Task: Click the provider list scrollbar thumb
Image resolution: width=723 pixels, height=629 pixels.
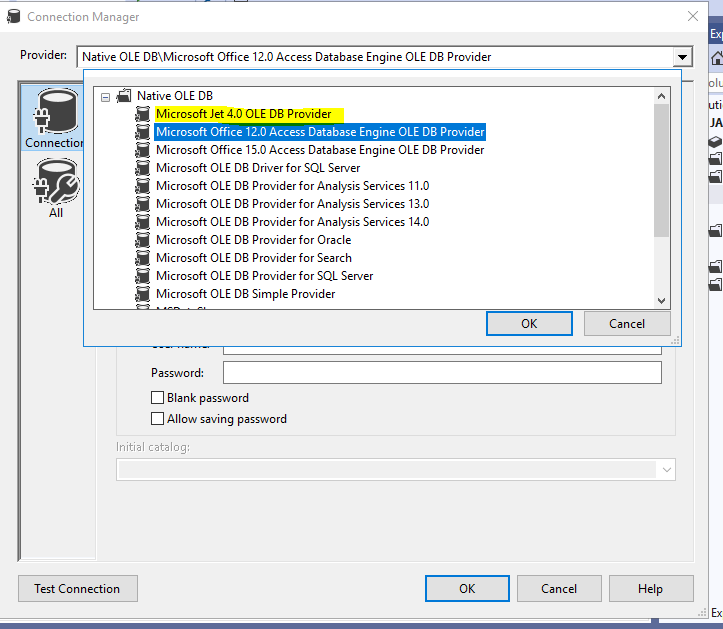Action: tap(661, 171)
